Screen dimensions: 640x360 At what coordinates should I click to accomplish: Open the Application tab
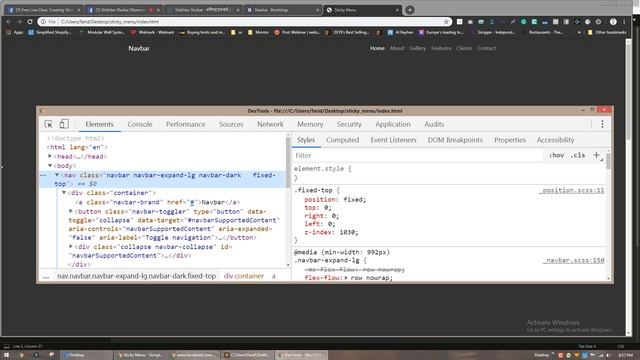[x=393, y=124]
